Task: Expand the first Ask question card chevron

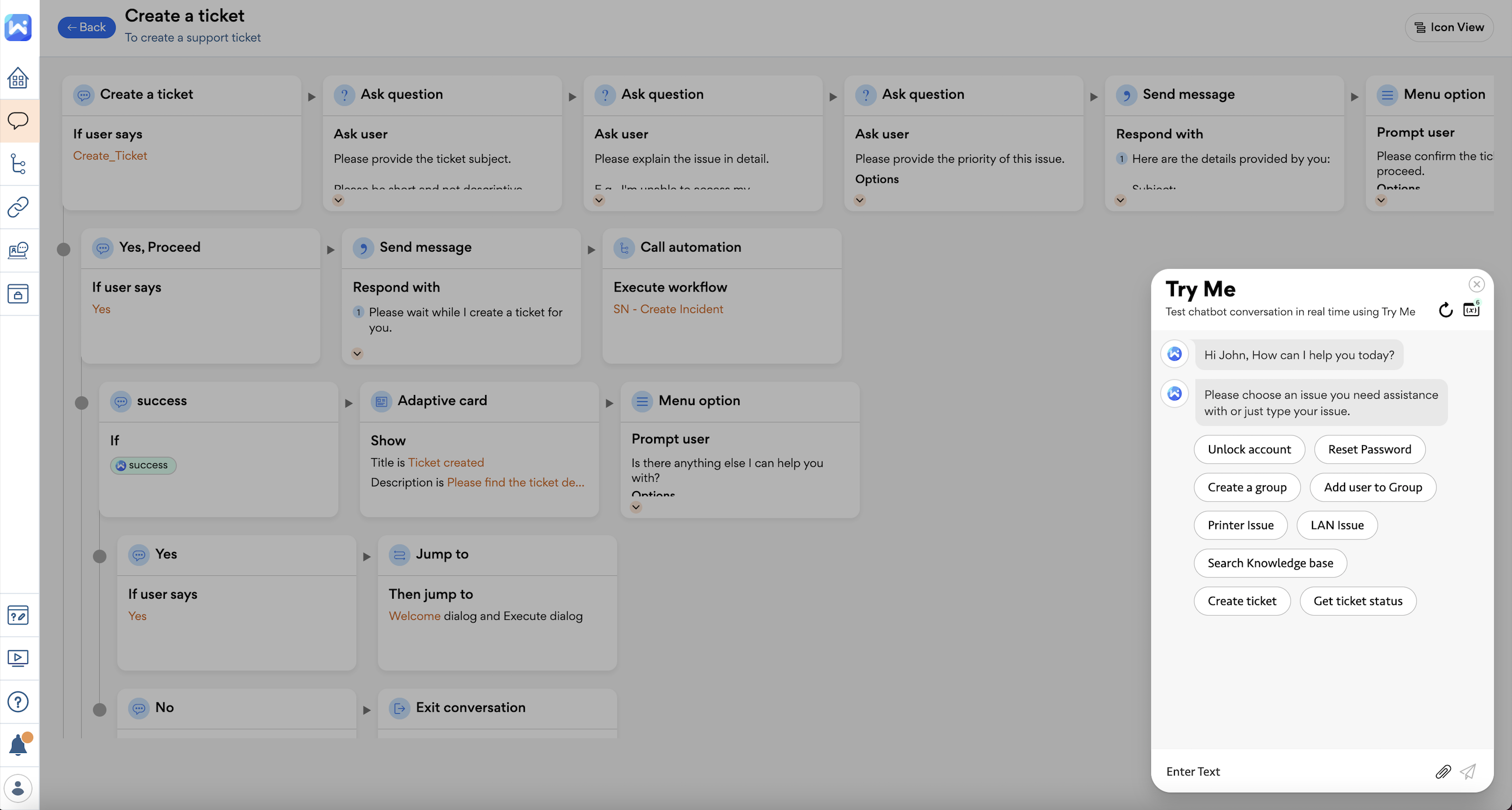Action: (x=338, y=200)
